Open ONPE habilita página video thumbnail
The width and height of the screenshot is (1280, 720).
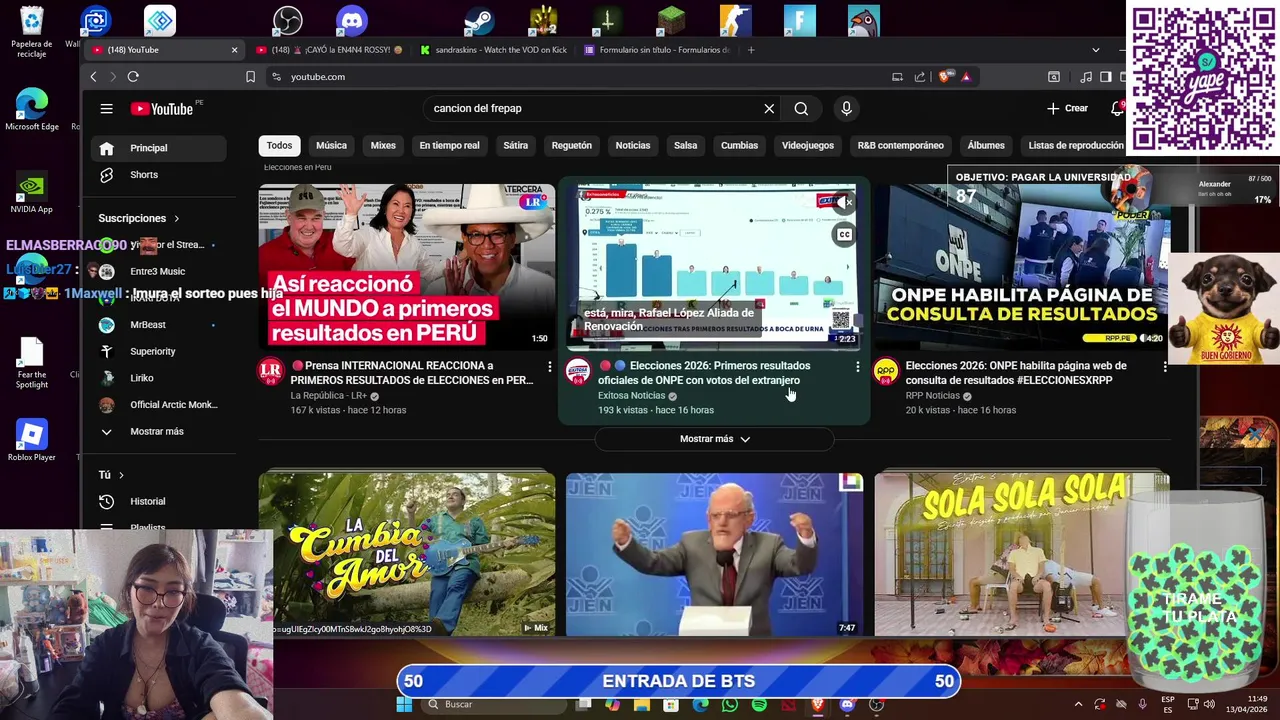(1022, 266)
